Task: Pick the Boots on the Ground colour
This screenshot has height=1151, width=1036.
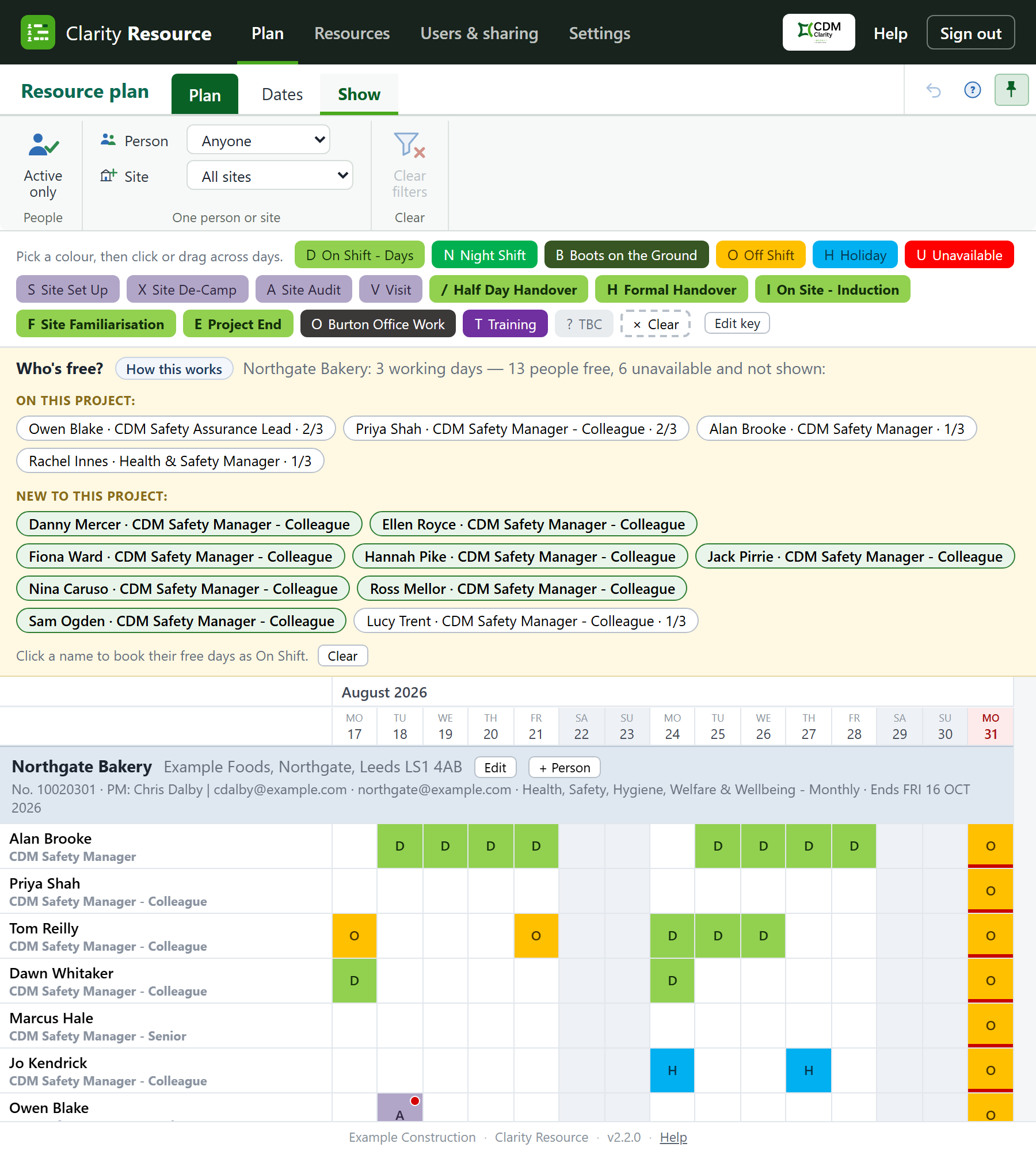Action: click(627, 255)
